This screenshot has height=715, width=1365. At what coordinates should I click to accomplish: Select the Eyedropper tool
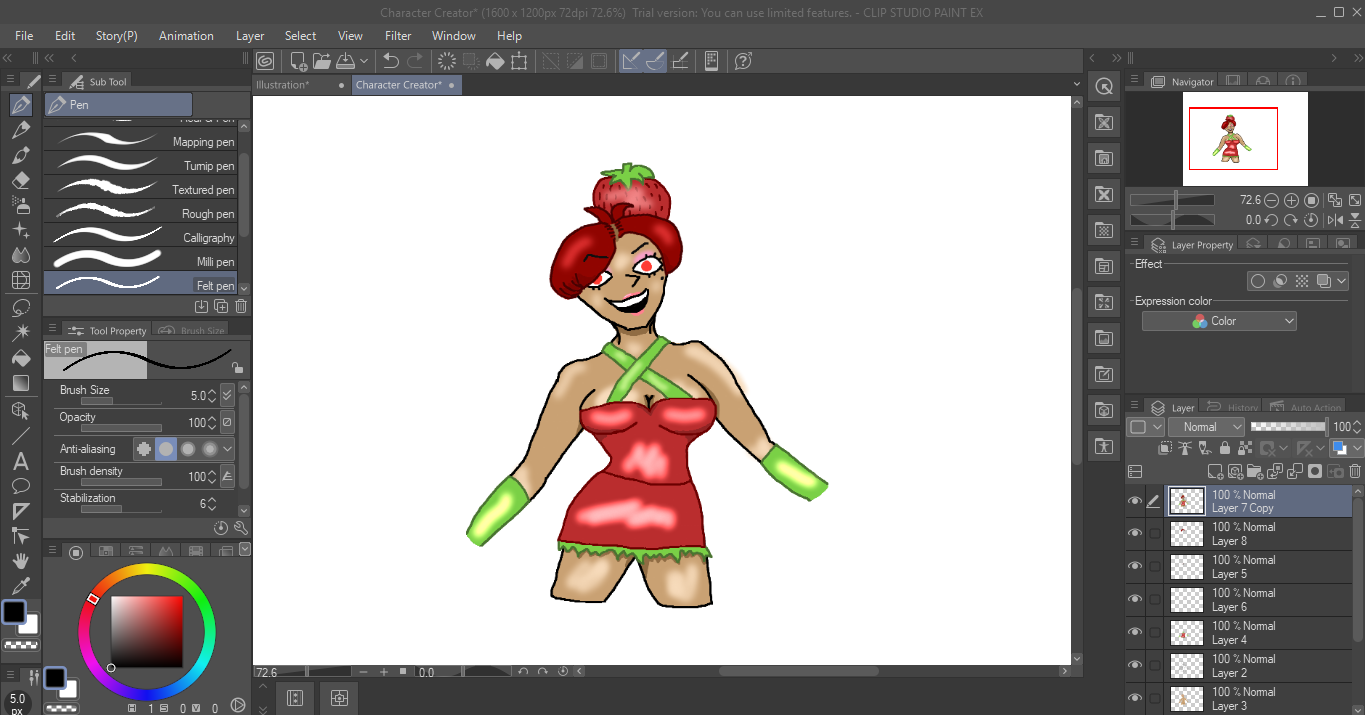click(21, 587)
